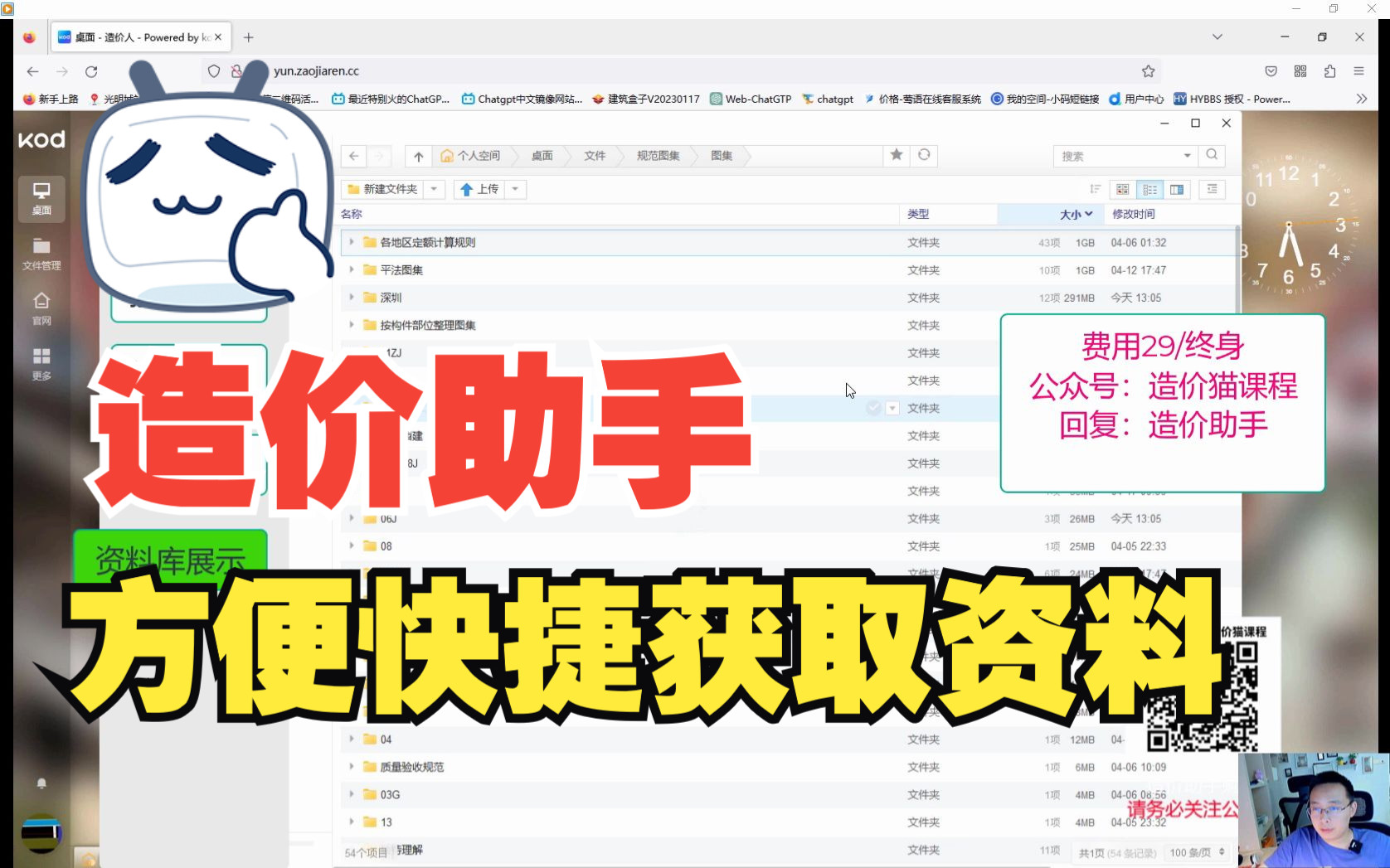Click the rightmost display options icon
The image size is (1390, 868).
[x=1212, y=189]
